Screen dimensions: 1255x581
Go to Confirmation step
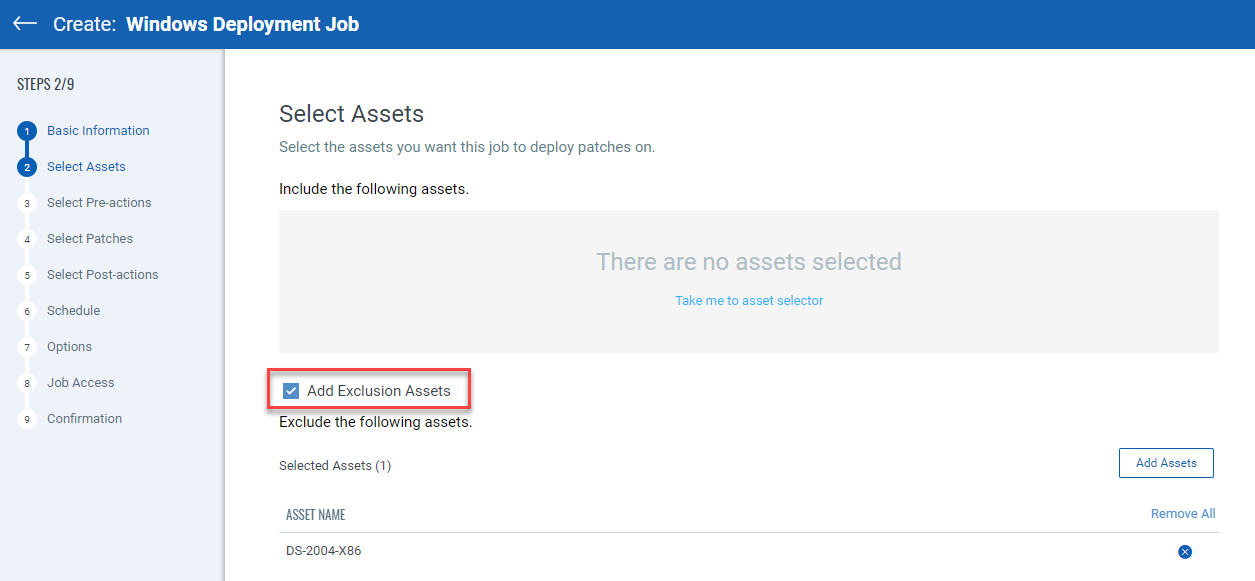tap(85, 419)
